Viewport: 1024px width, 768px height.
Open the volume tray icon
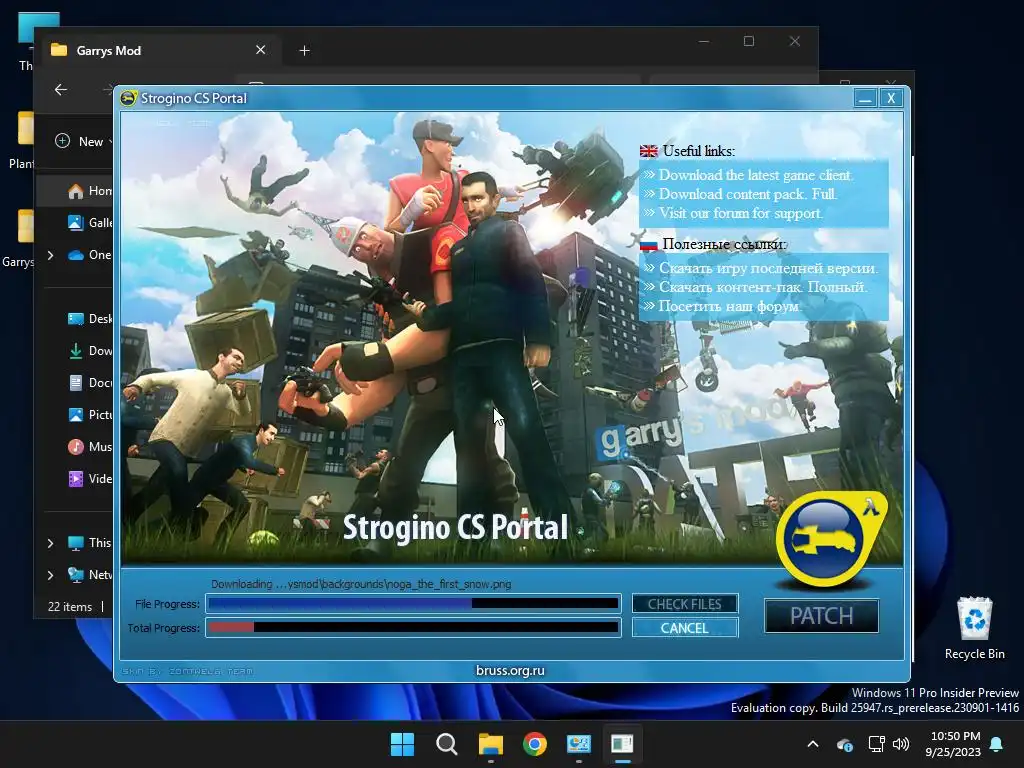901,744
